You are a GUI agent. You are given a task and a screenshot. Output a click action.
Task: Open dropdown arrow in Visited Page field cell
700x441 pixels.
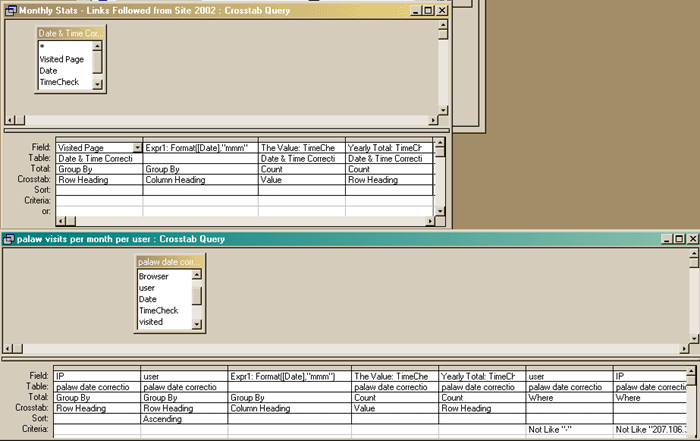tap(137, 148)
